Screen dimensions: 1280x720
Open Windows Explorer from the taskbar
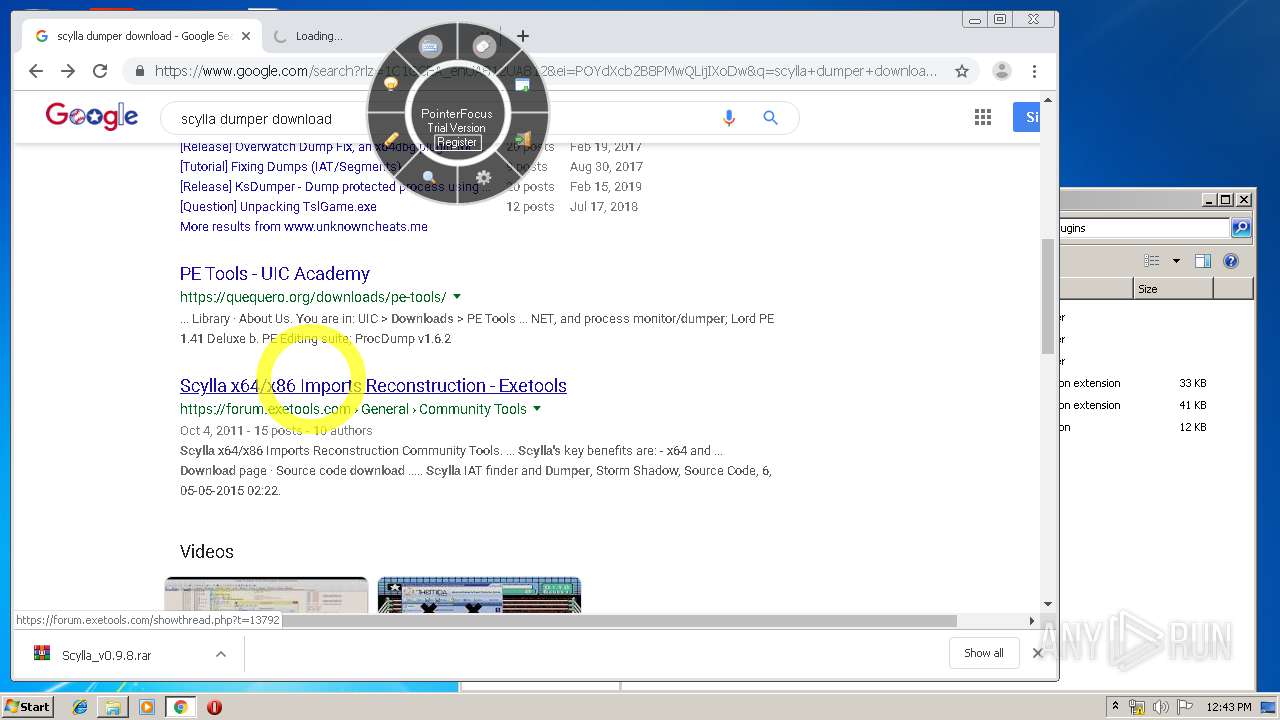[113, 707]
